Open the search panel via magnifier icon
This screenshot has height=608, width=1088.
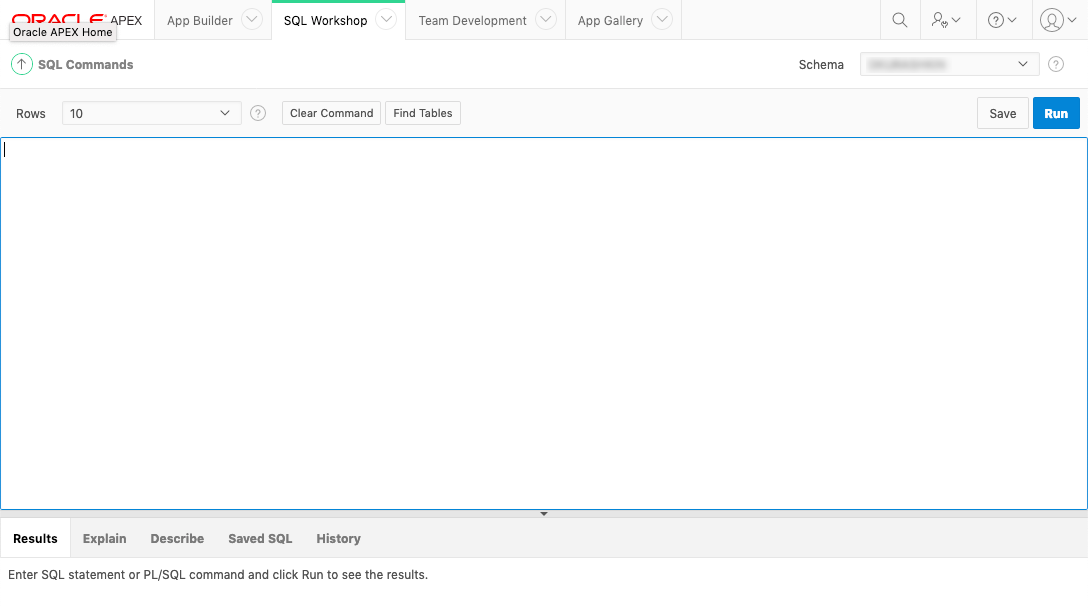(x=899, y=19)
